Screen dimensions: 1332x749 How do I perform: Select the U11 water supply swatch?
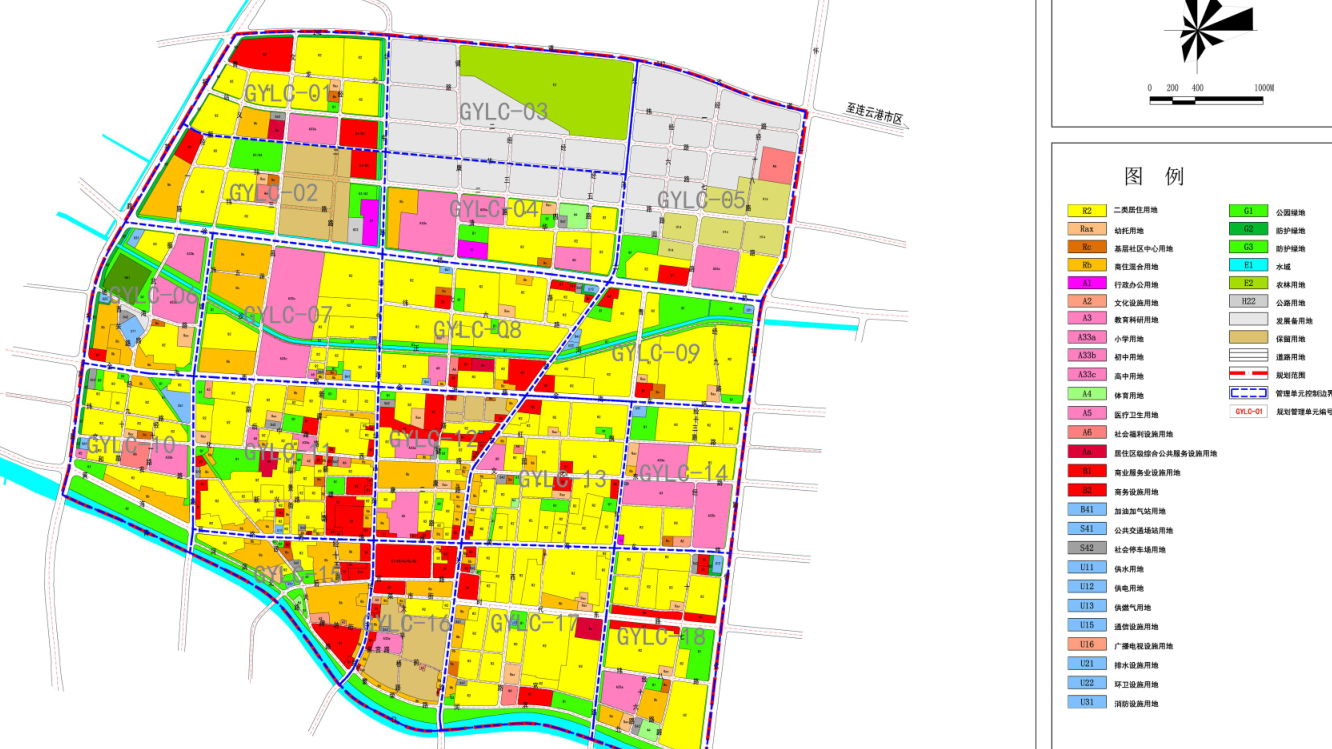tap(1086, 568)
